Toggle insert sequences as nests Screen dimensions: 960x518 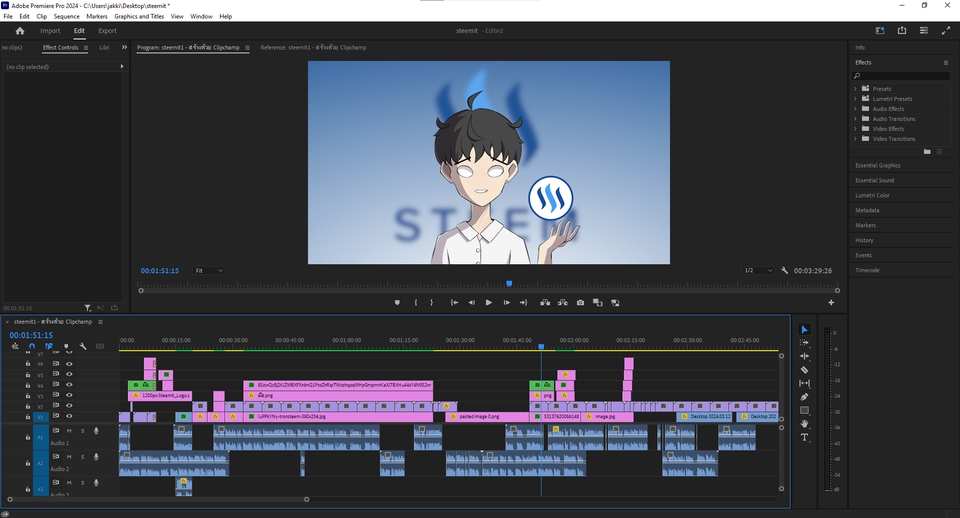(x=15, y=346)
